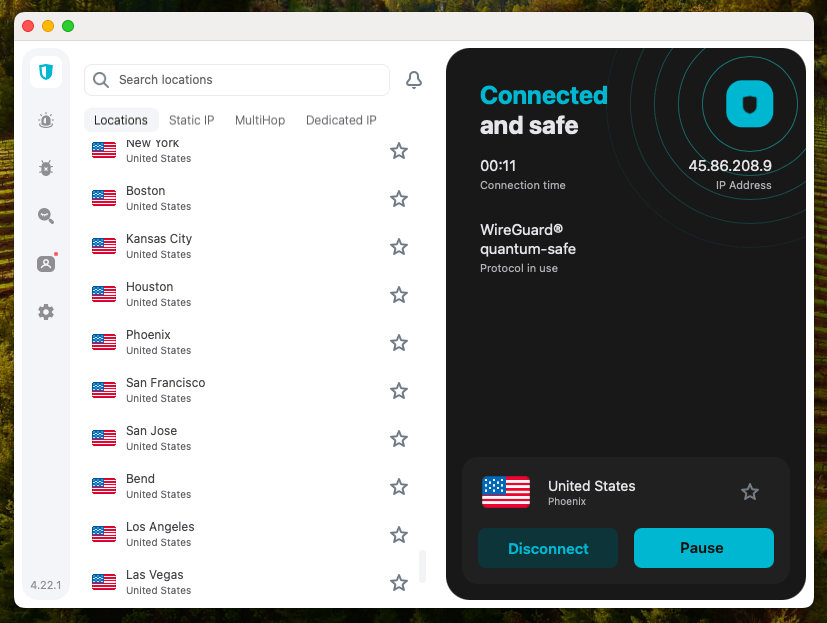Image resolution: width=827 pixels, height=623 pixels.
Task: Connect to Las Vegas, United States
Action: point(251,583)
